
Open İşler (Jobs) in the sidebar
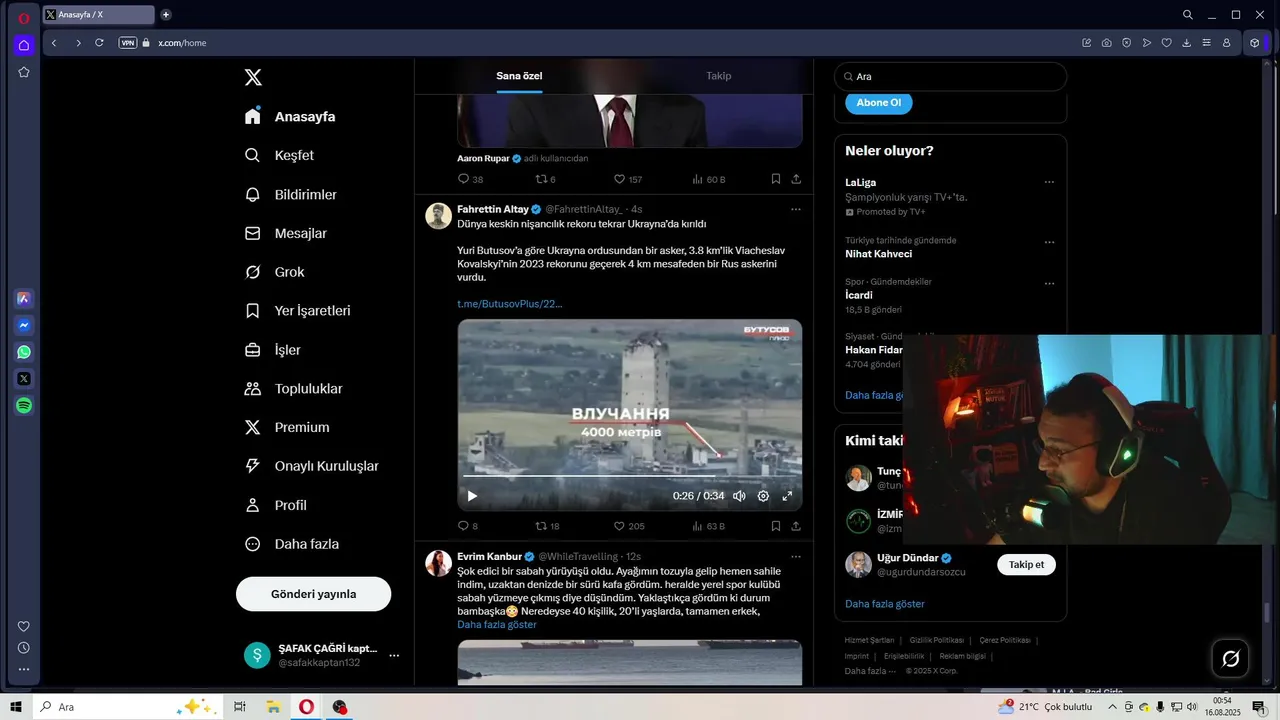pyautogui.click(x=272, y=350)
